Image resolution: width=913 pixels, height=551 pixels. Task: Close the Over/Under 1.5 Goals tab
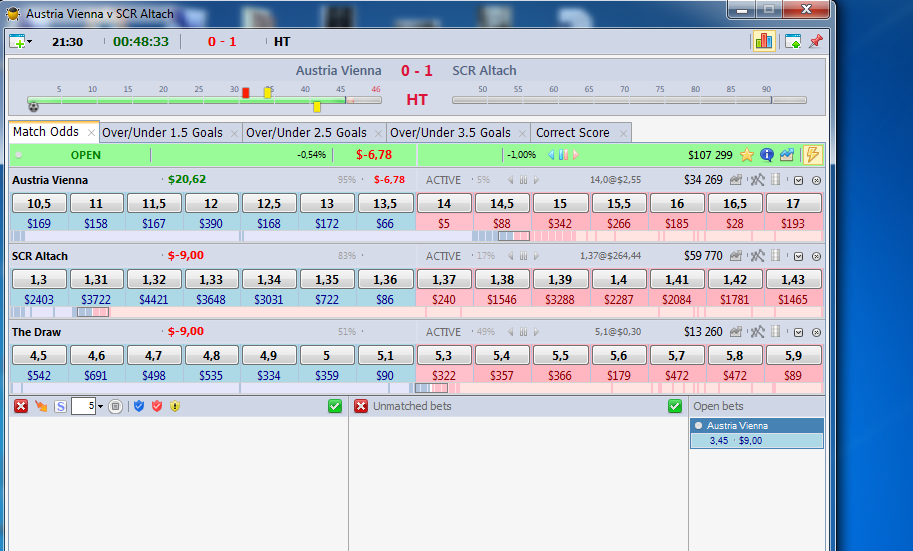234,133
